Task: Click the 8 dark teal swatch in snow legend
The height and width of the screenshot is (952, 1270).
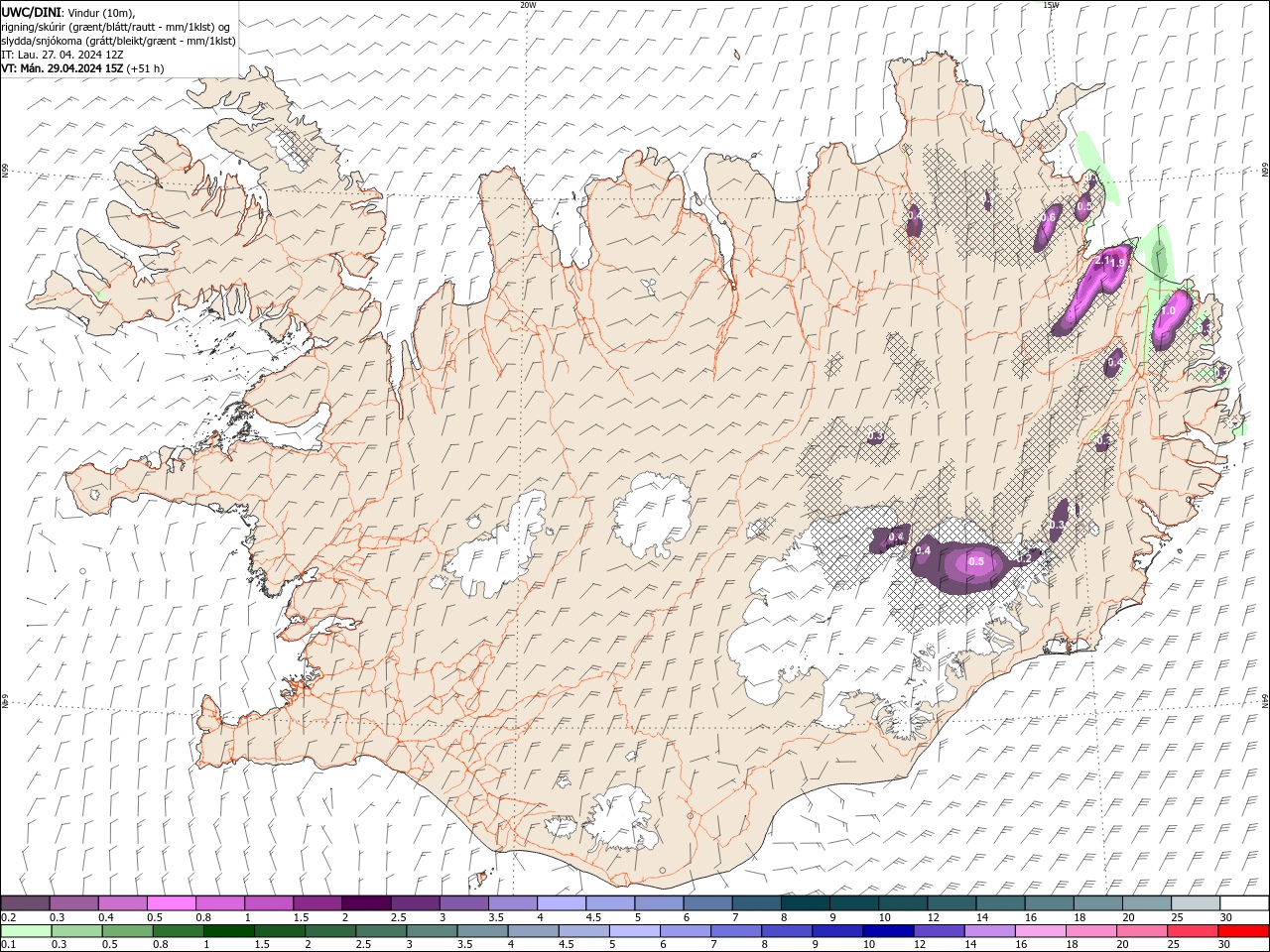Action: pyautogui.click(x=805, y=903)
